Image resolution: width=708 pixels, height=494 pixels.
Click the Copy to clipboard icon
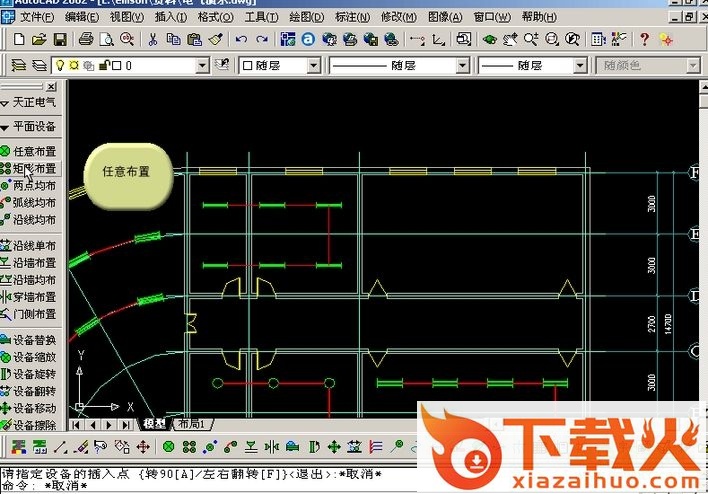pyautogui.click(x=173, y=39)
